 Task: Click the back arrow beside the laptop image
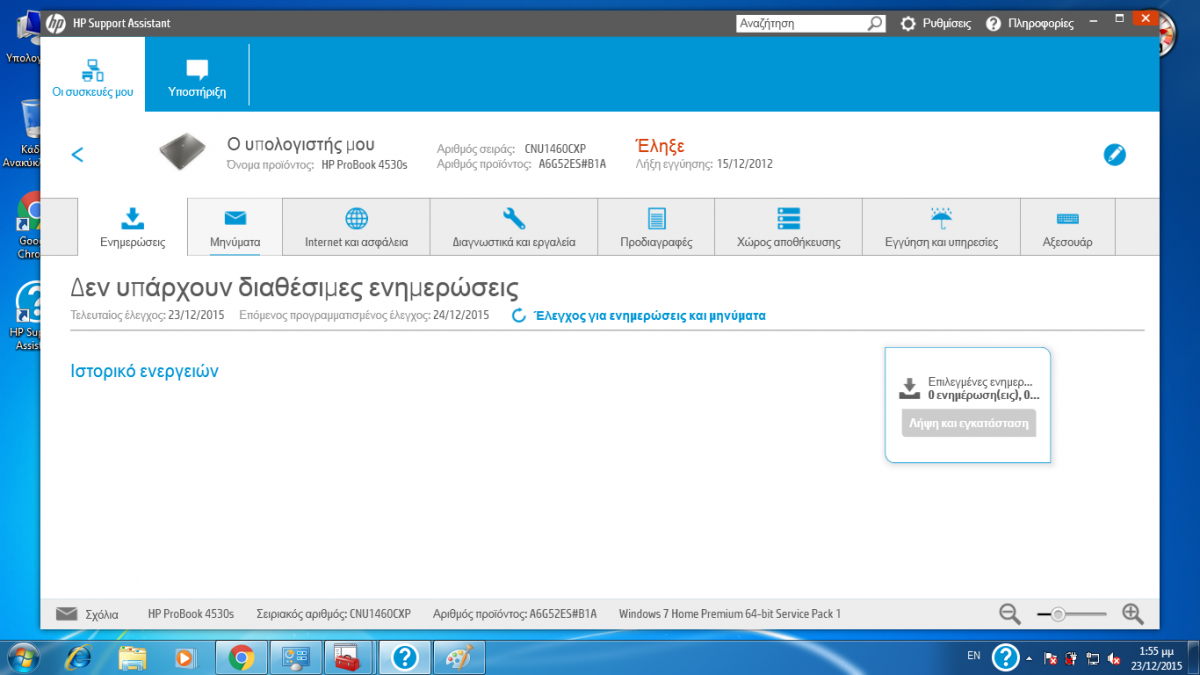click(77, 154)
